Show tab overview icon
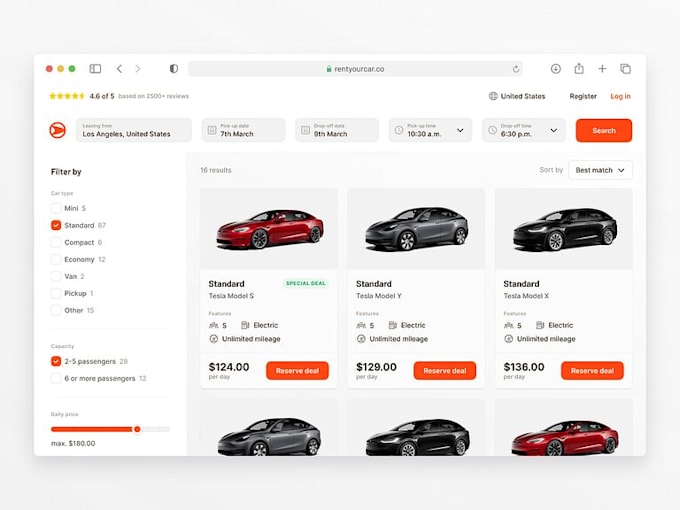Image resolution: width=680 pixels, height=510 pixels. (625, 69)
